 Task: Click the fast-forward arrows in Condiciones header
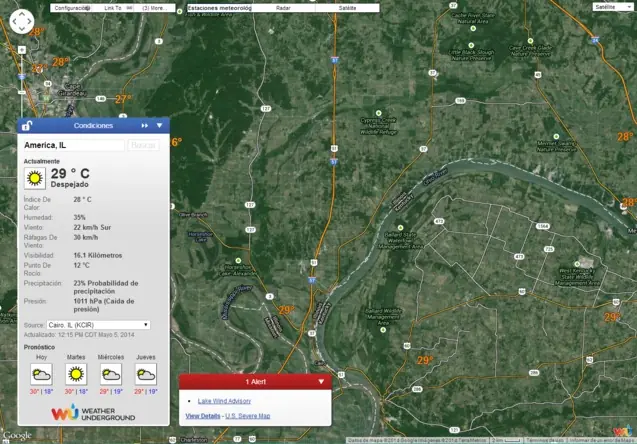pyautogui.click(x=145, y=126)
